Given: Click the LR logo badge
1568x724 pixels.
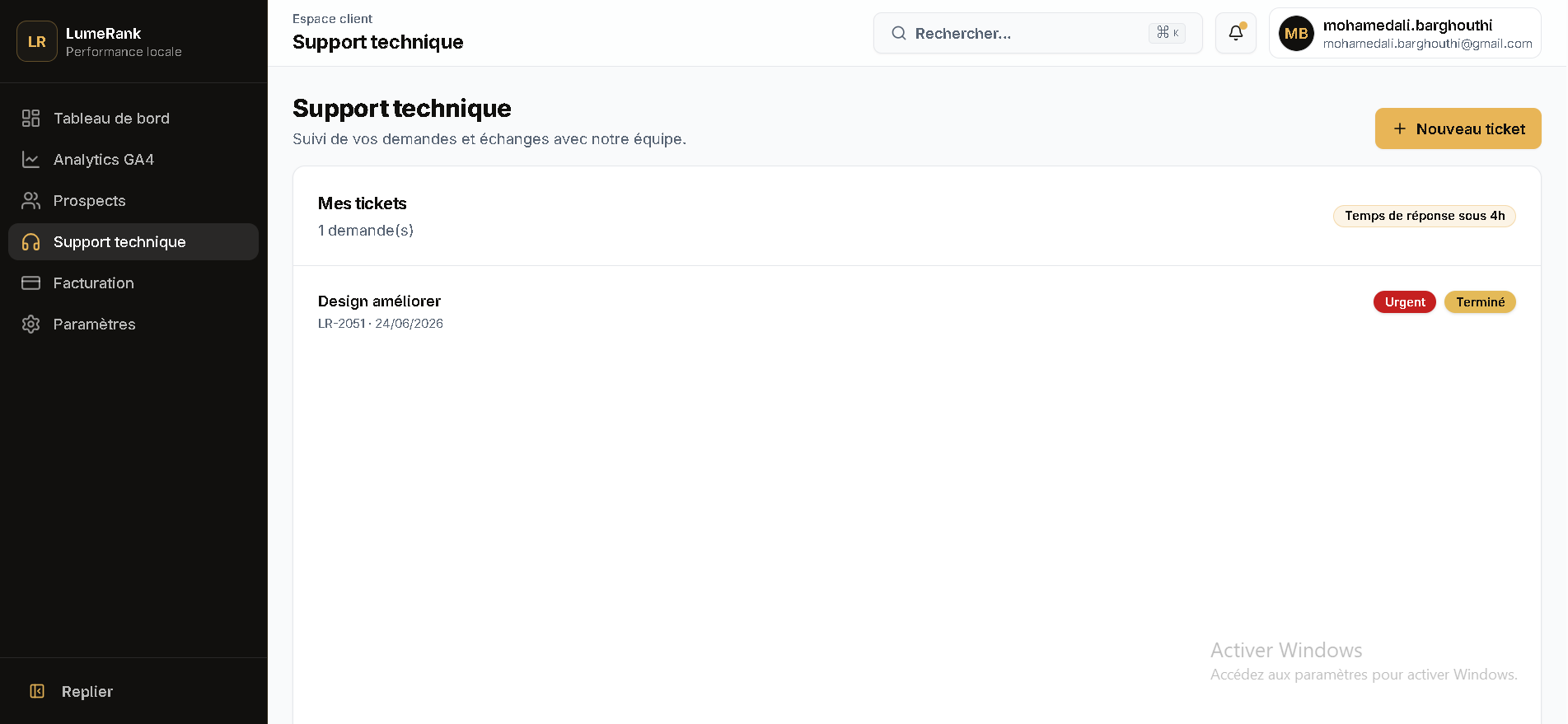Looking at the screenshot, I should point(37,41).
